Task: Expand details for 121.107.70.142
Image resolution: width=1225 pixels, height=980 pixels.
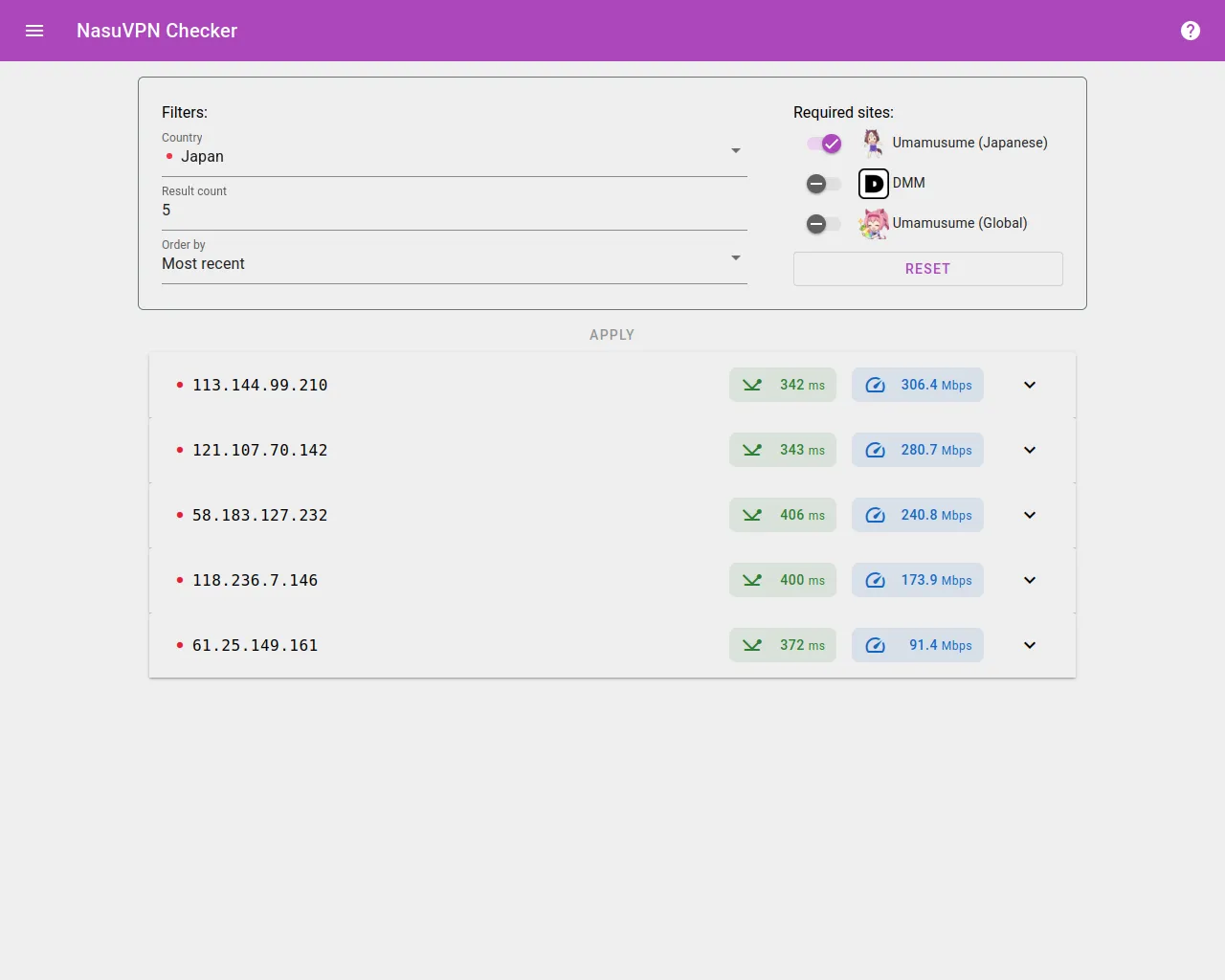Action: [1030, 450]
